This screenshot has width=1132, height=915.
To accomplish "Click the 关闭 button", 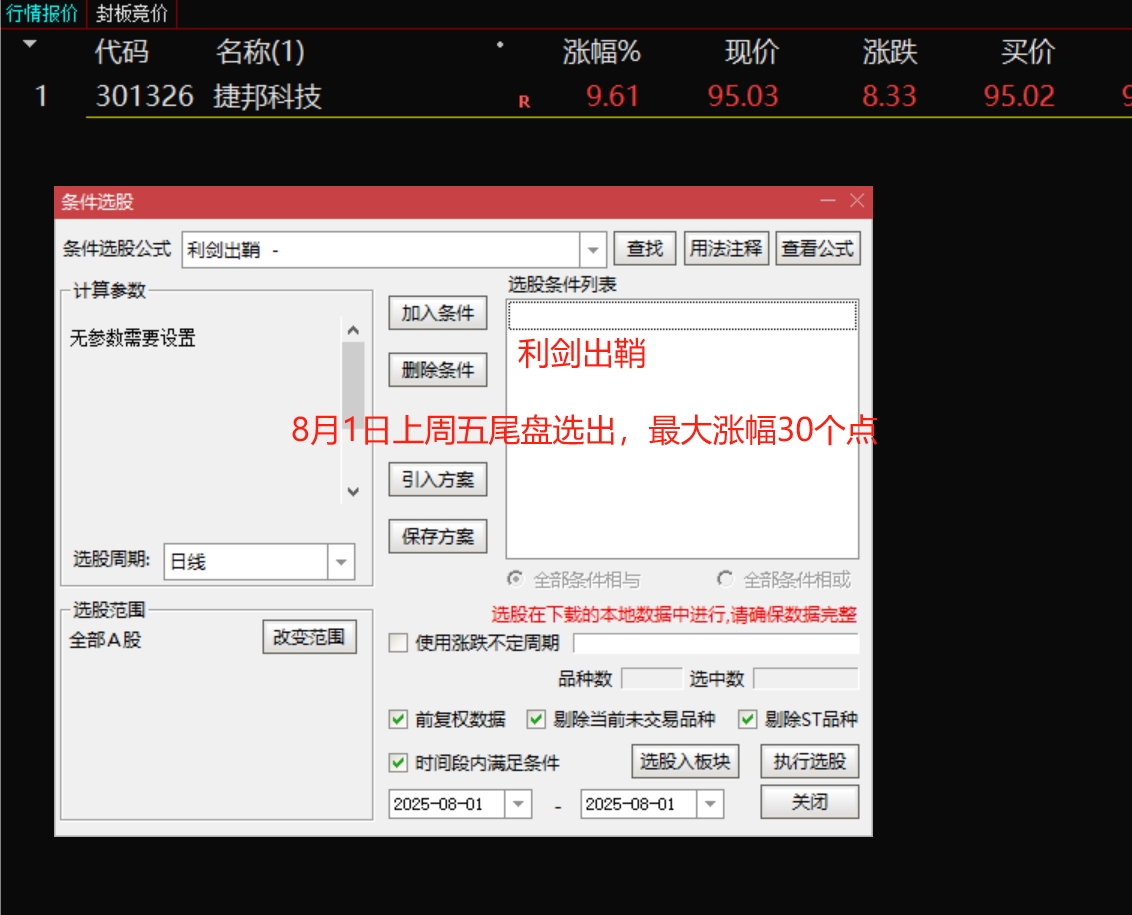I will (809, 802).
